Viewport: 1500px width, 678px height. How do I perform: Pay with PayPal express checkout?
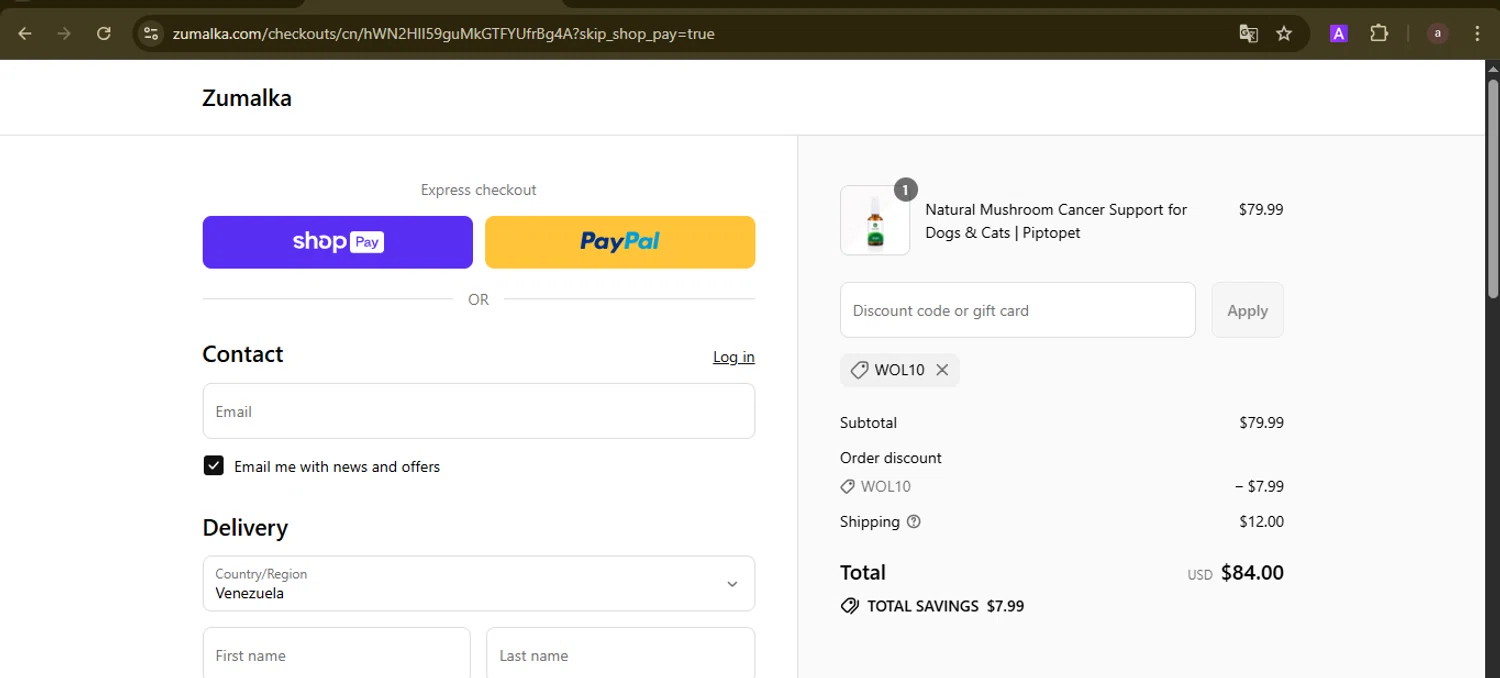click(620, 242)
